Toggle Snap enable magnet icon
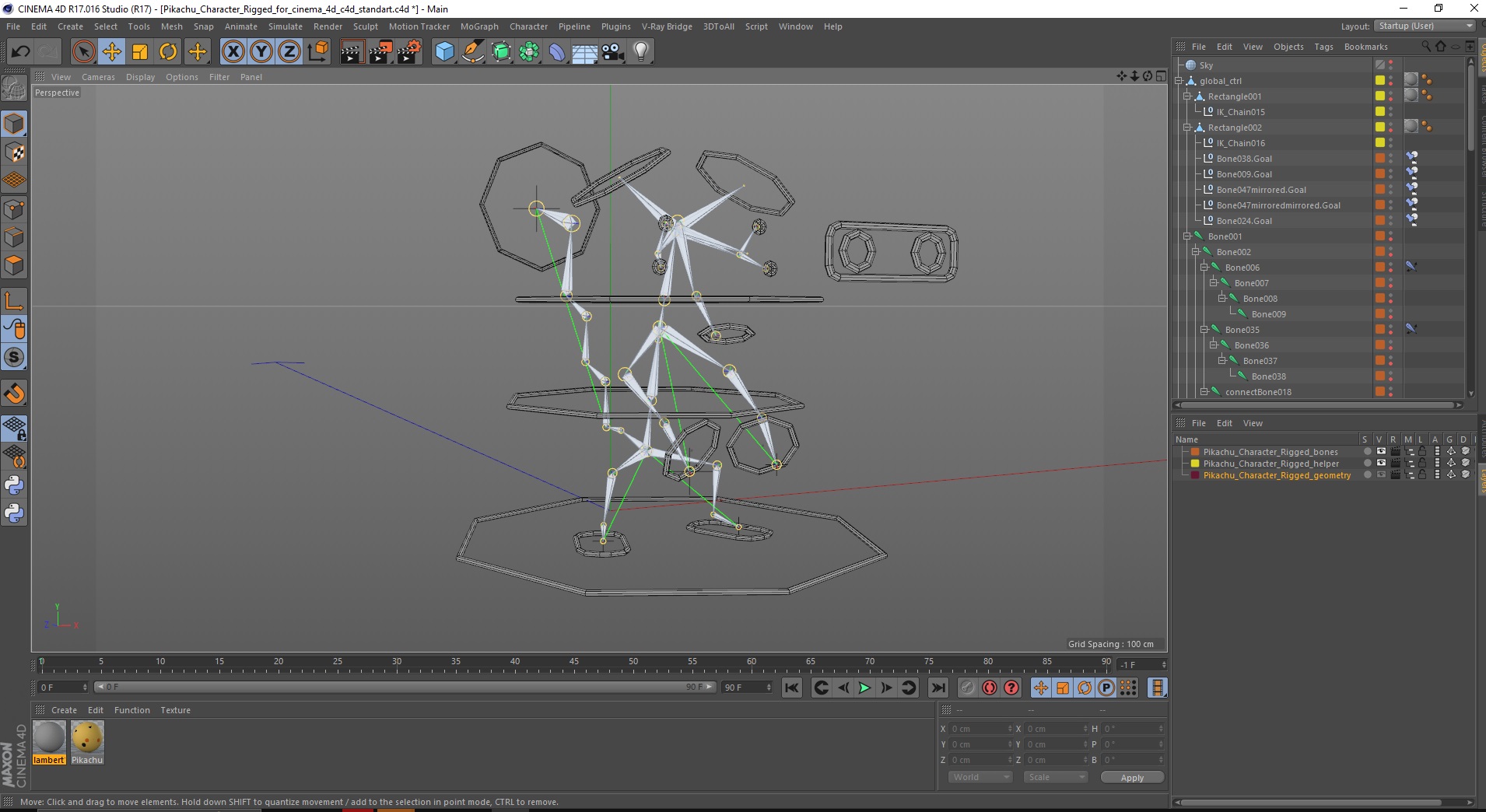The width and height of the screenshot is (1486, 812). click(x=14, y=394)
